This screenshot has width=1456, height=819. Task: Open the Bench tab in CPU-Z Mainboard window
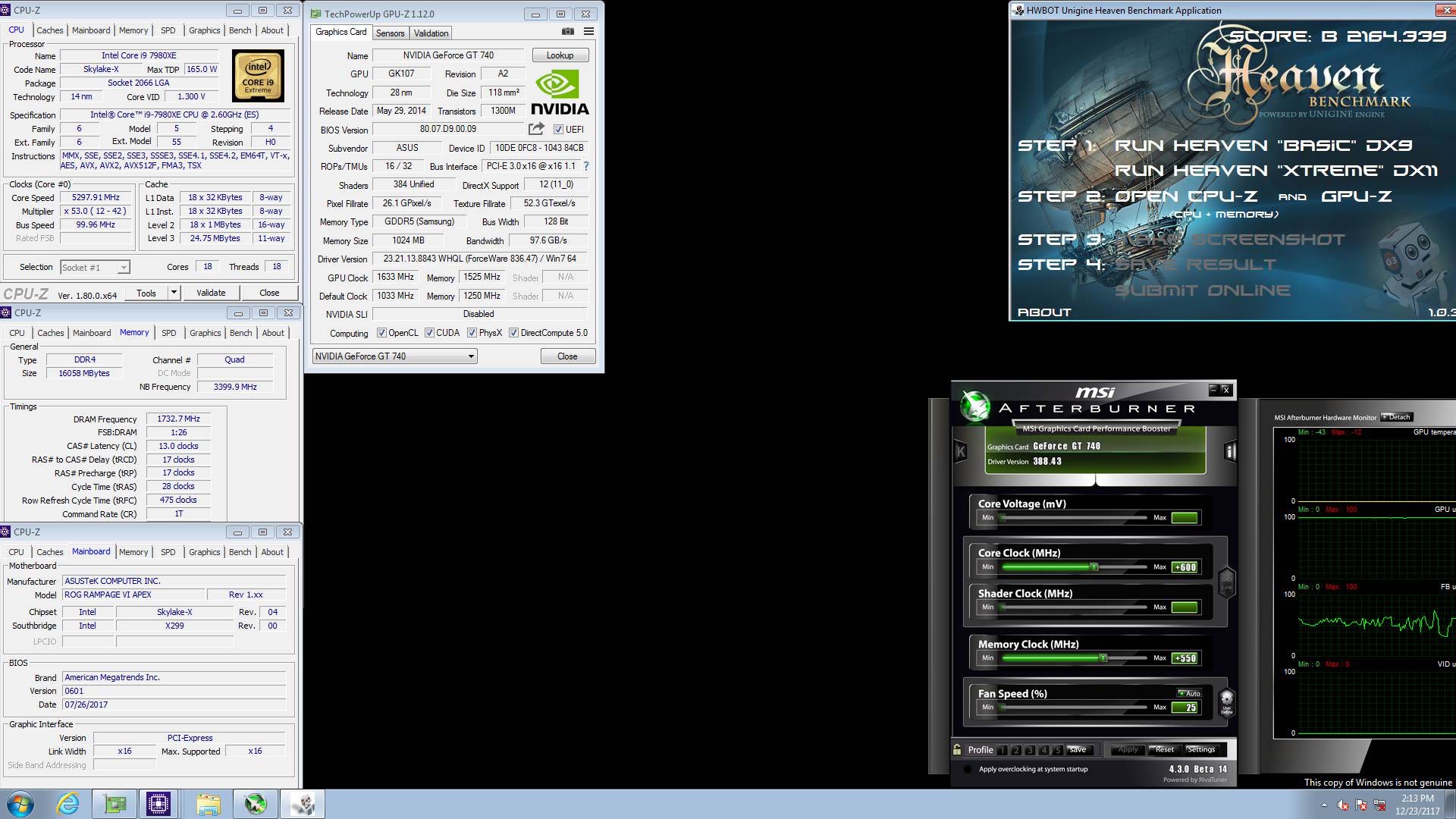click(x=240, y=552)
